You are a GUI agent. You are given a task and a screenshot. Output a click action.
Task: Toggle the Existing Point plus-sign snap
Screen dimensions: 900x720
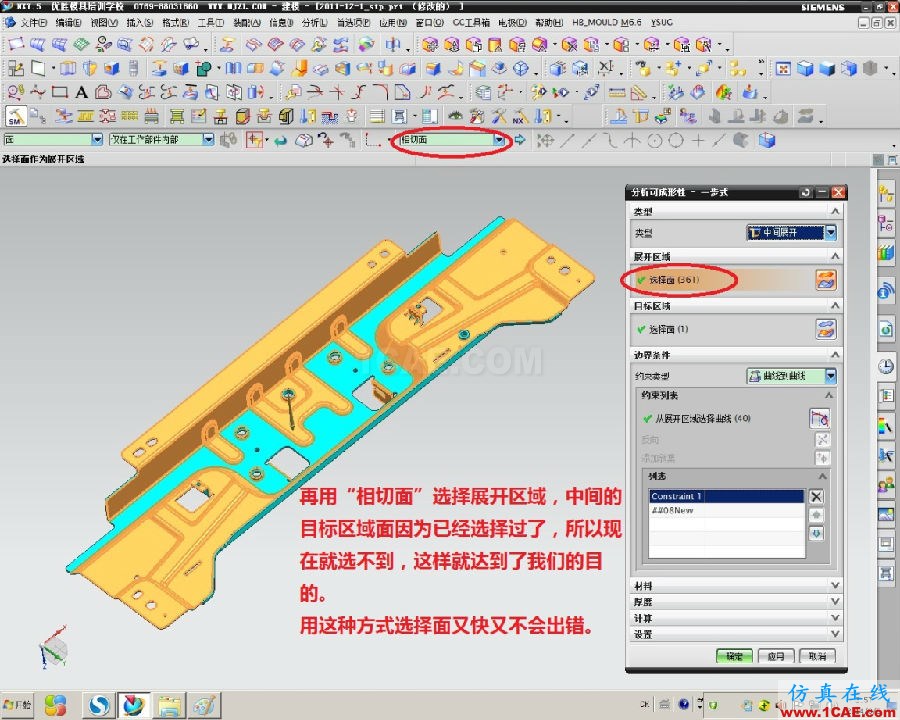pos(698,140)
